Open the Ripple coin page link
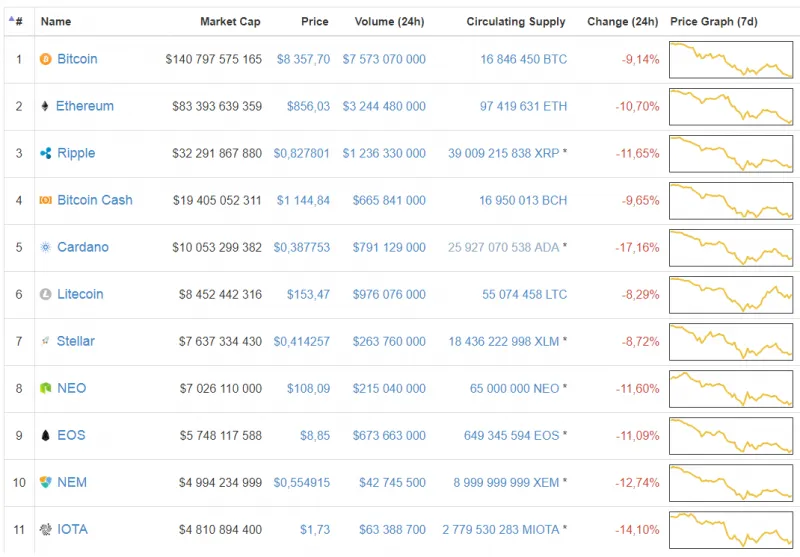The height and width of the screenshot is (557, 800). point(76,153)
